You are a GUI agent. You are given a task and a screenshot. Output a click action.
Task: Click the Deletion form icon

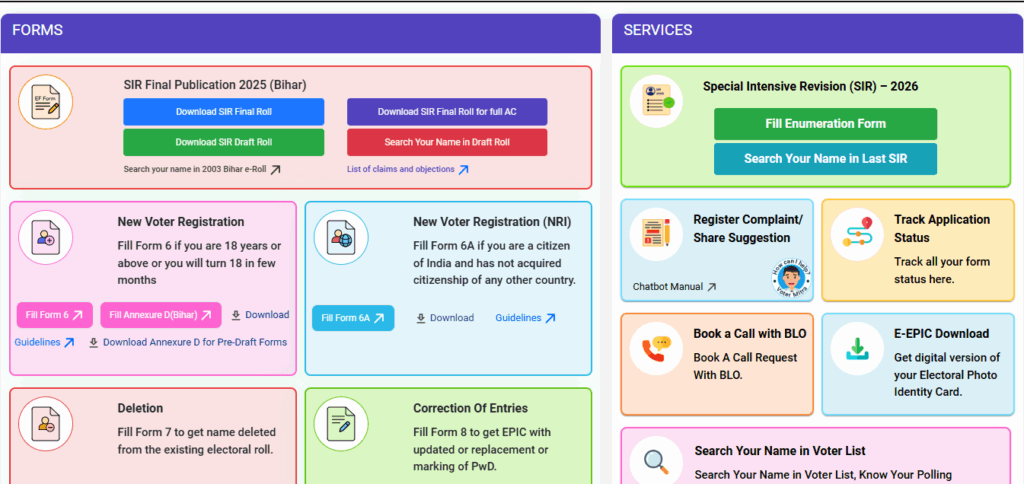(x=46, y=424)
